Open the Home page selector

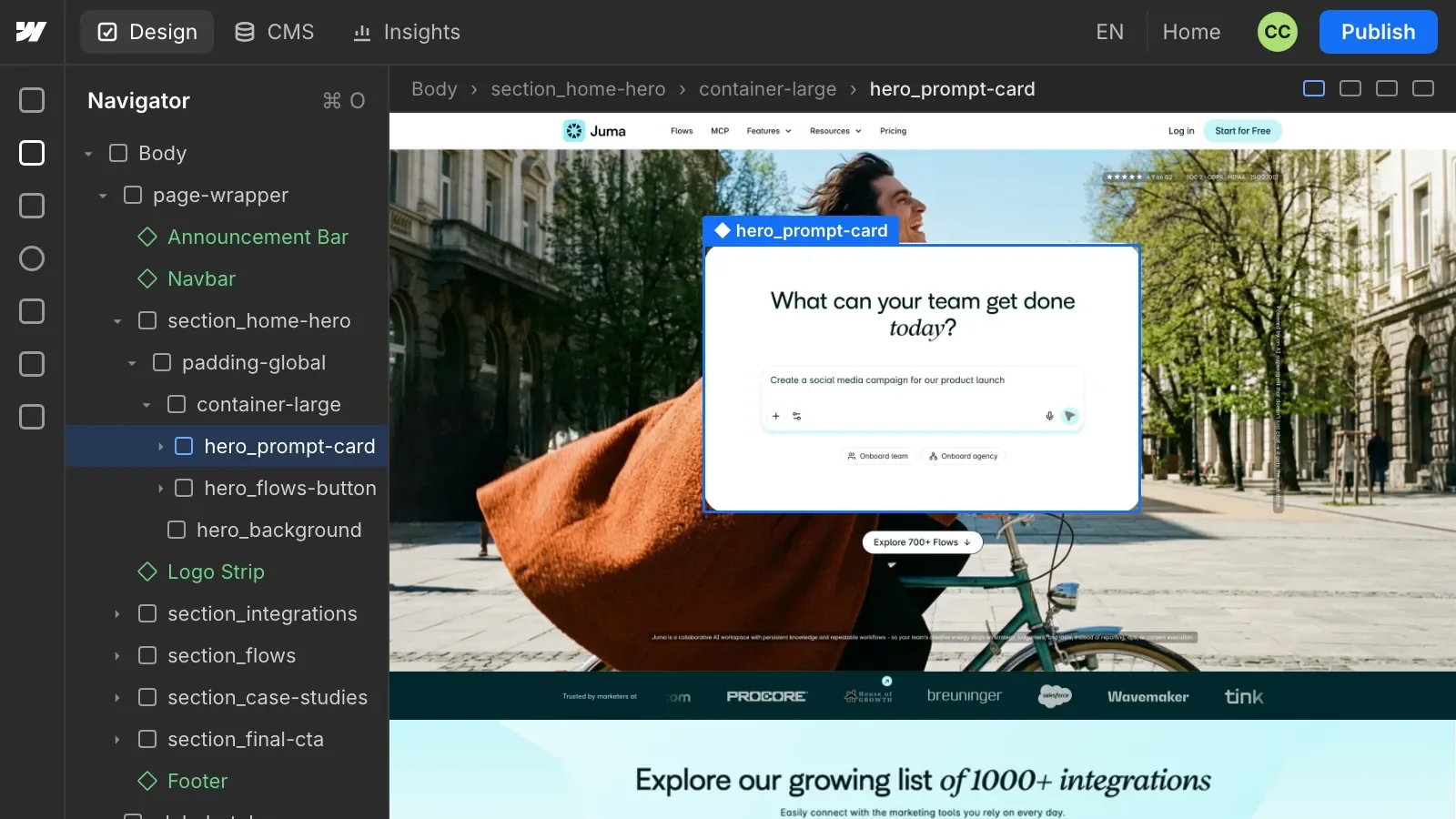1191,32
